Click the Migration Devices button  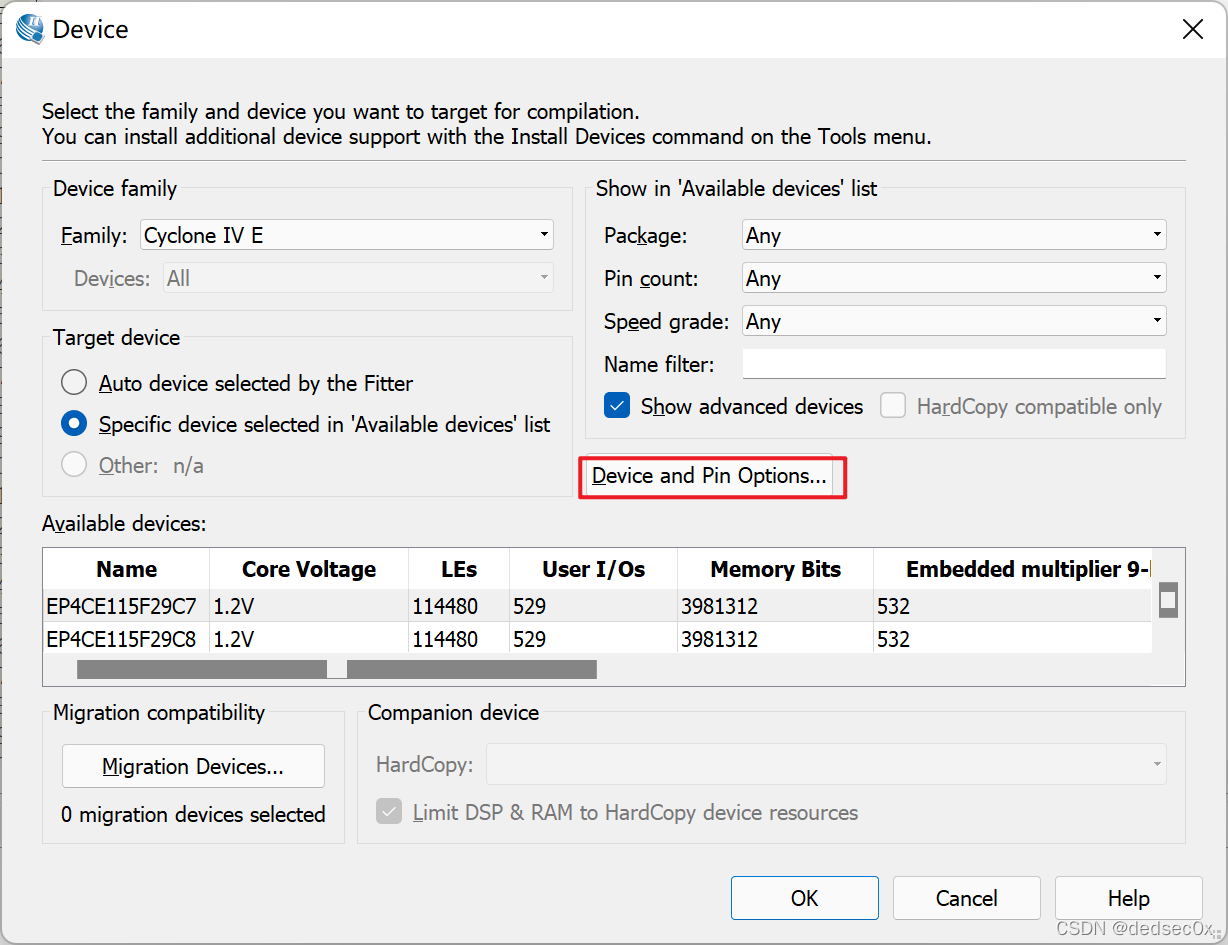click(x=193, y=767)
